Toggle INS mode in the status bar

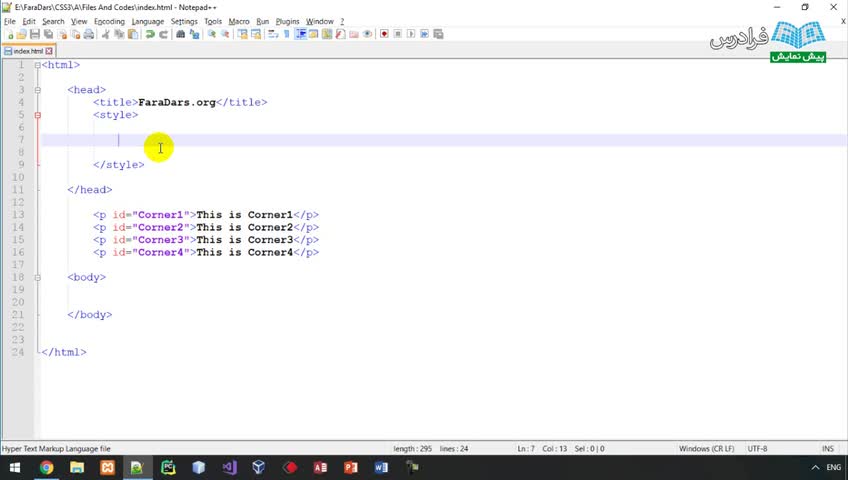[x=827, y=449]
